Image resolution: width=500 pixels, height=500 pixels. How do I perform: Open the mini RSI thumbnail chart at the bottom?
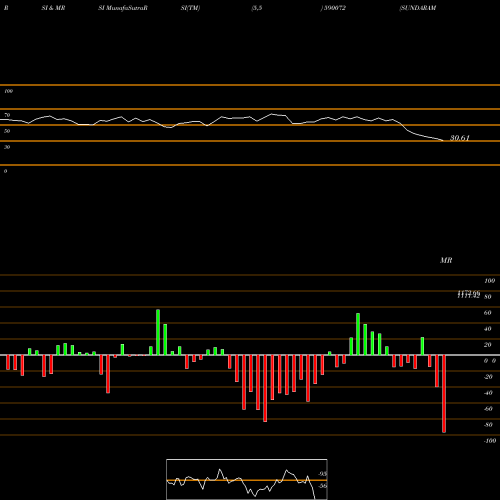247,479
